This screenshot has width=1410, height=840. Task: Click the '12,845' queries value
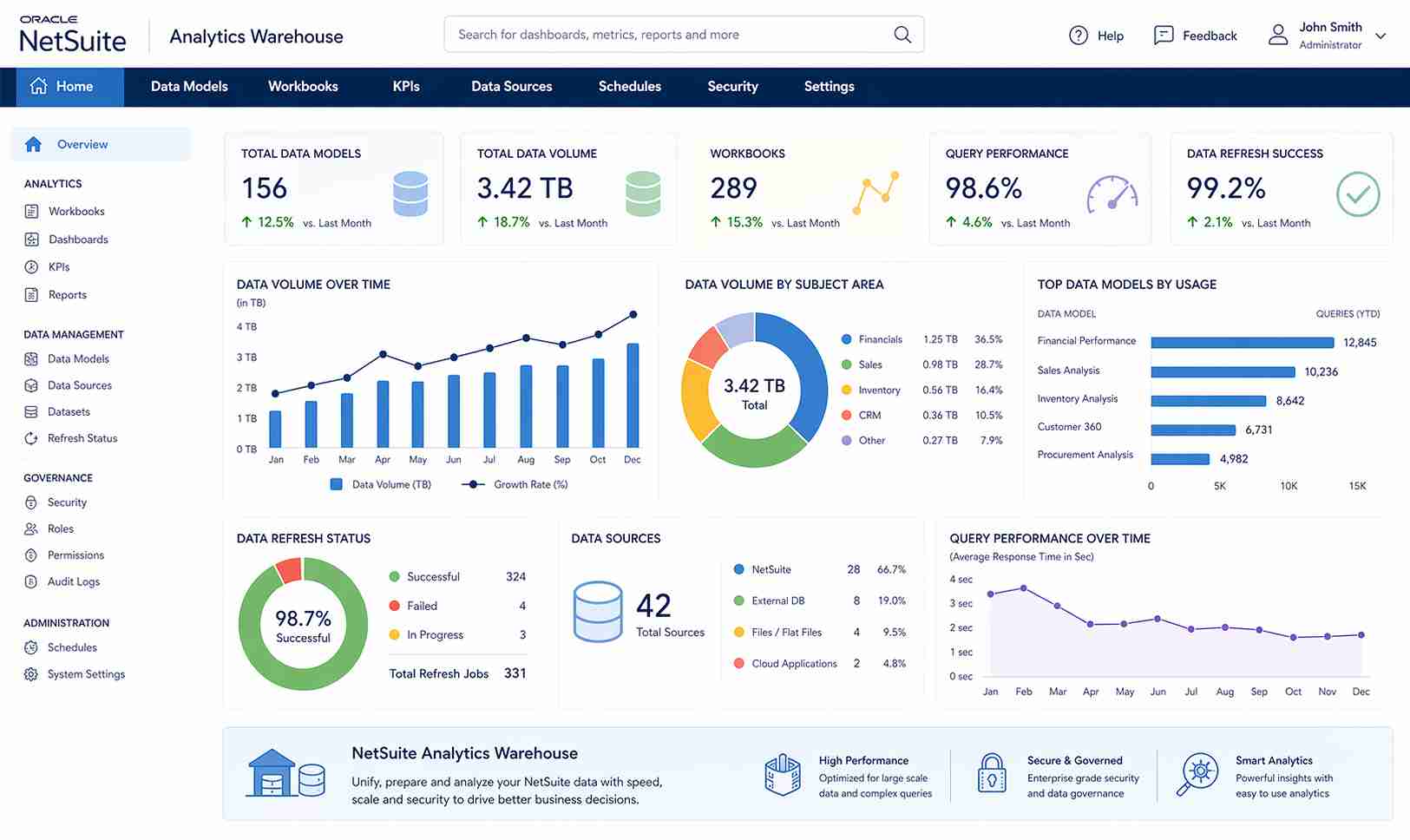coord(1360,343)
